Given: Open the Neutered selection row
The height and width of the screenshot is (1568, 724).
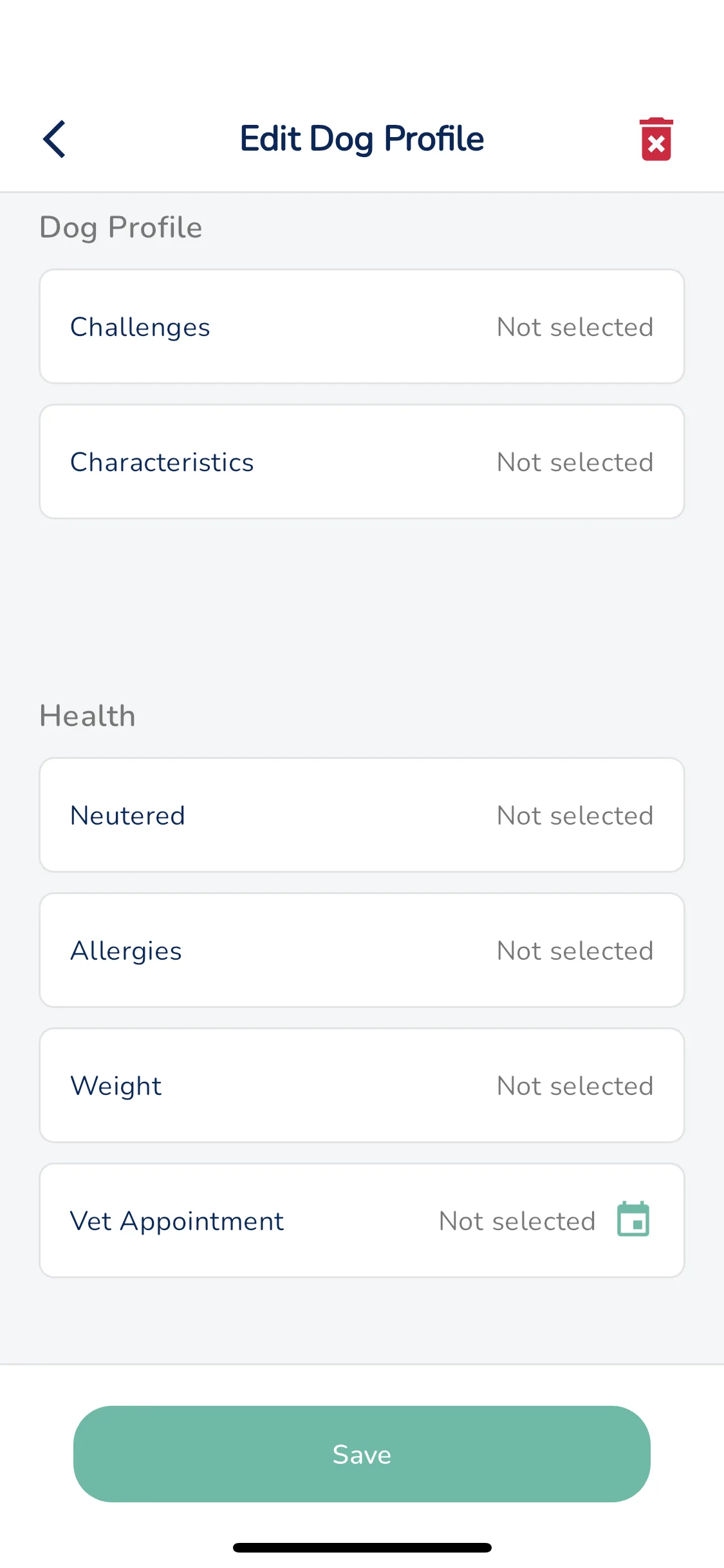Looking at the screenshot, I should (x=362, y=815).
